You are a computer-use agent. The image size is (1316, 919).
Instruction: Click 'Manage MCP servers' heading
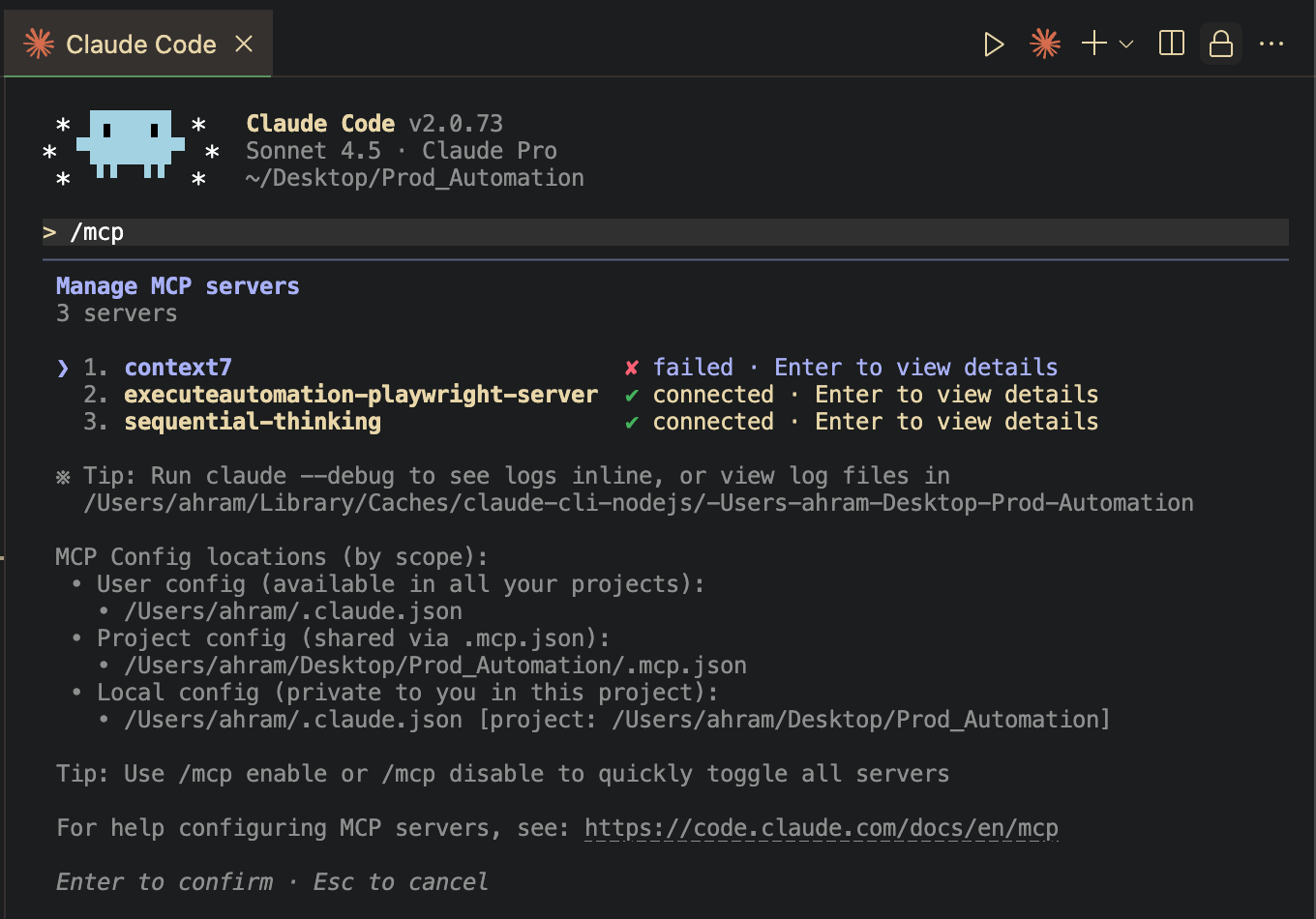point(178,286)
